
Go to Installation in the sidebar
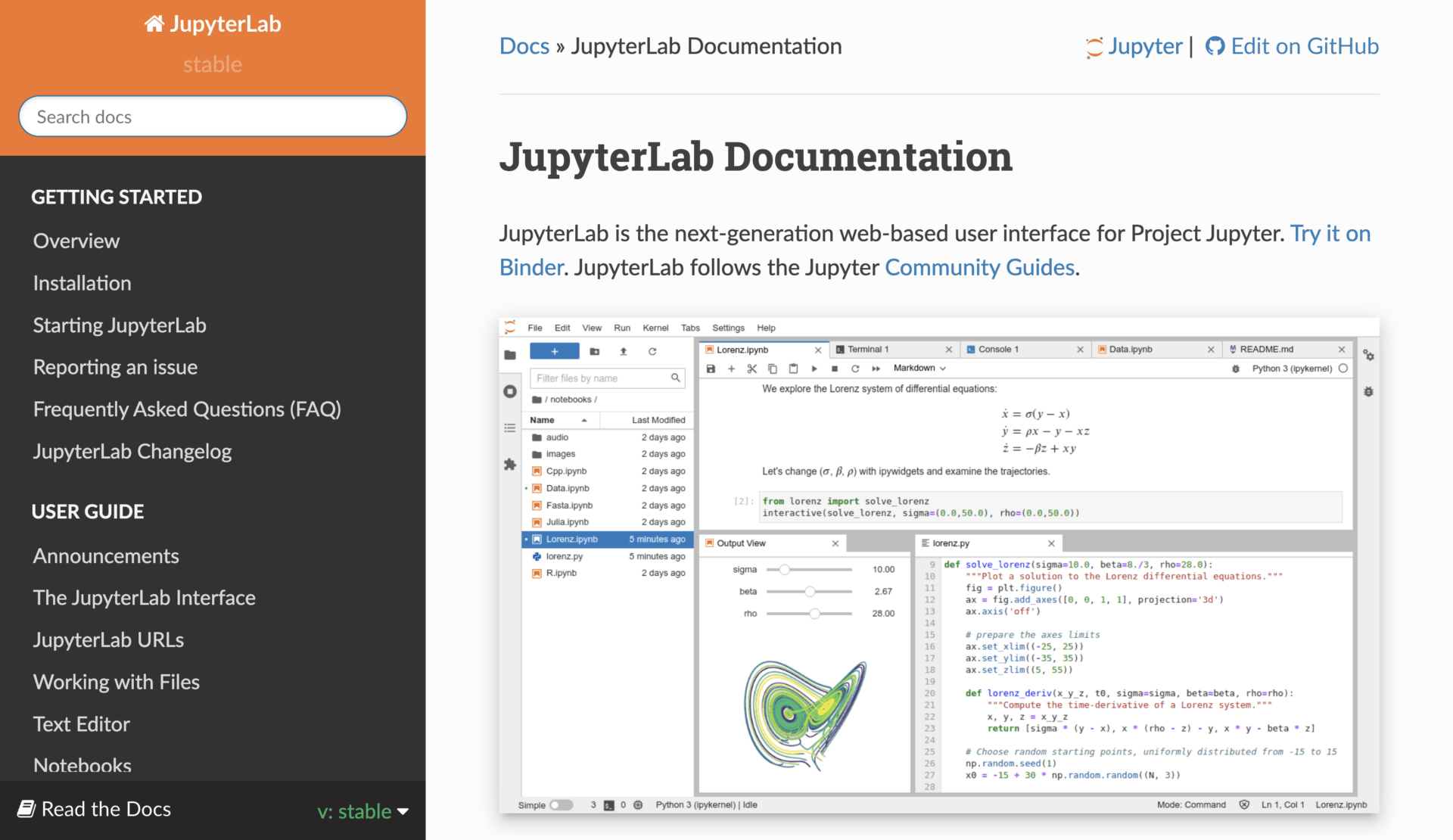coord(82,283)
